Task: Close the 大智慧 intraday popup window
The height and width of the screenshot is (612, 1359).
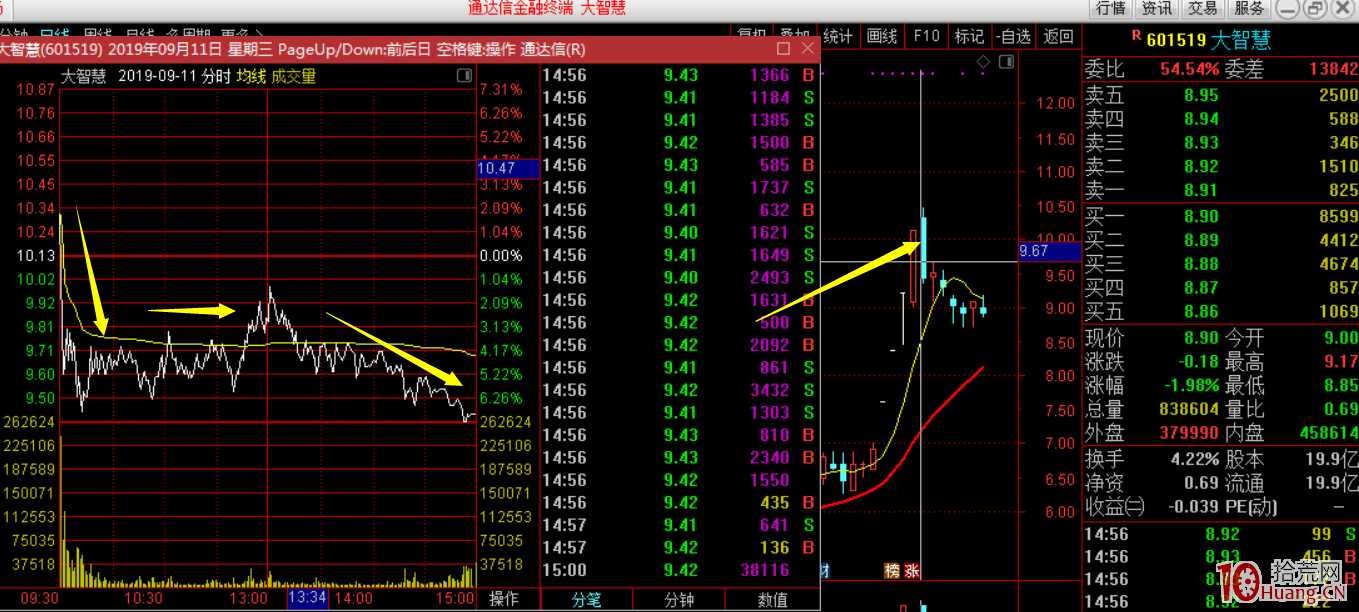Action: 807,49
